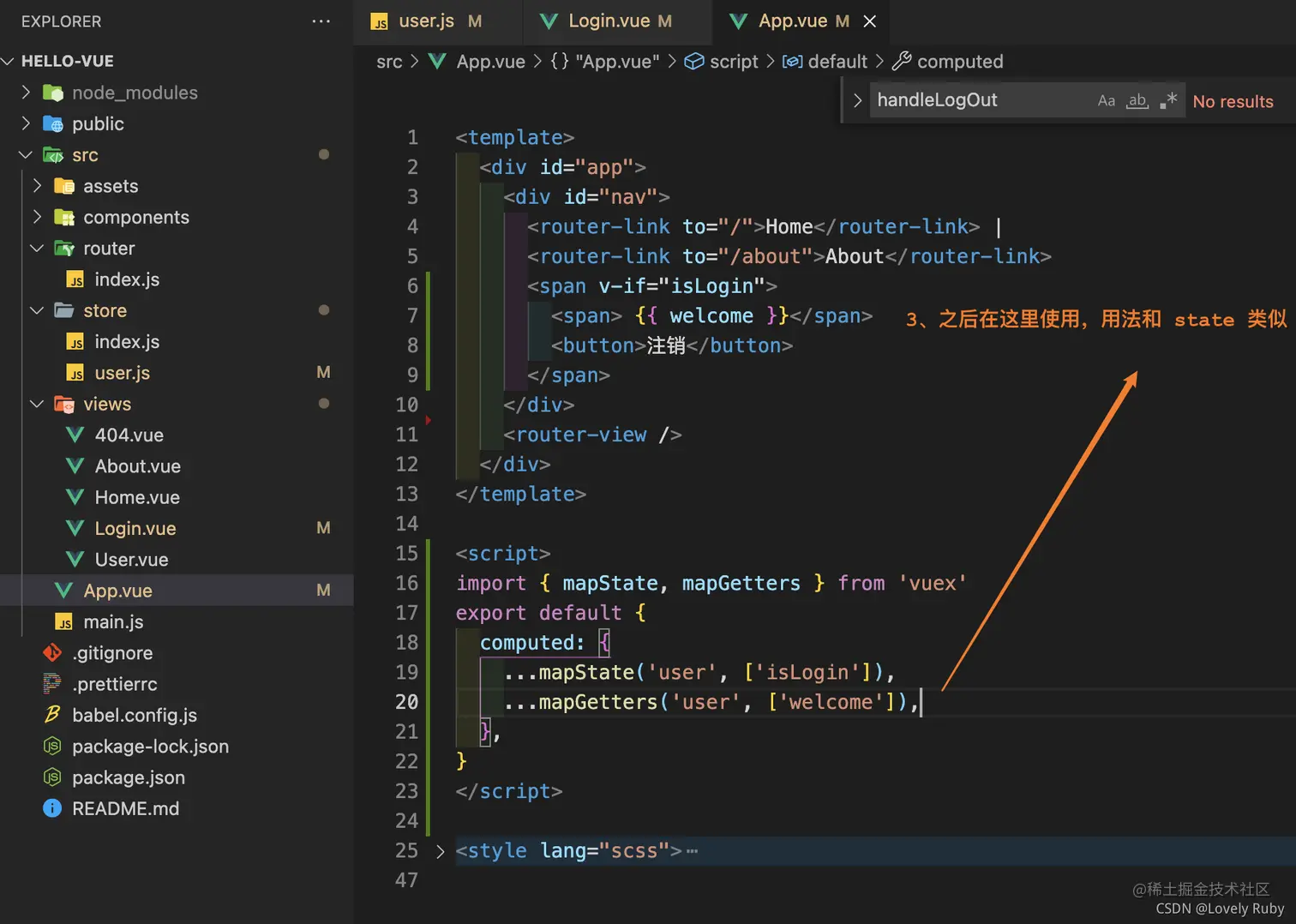This screenshot has width=1296, height=924.
Task: Click the handleLogOut search input field
Action: click(x=981, y=100)
